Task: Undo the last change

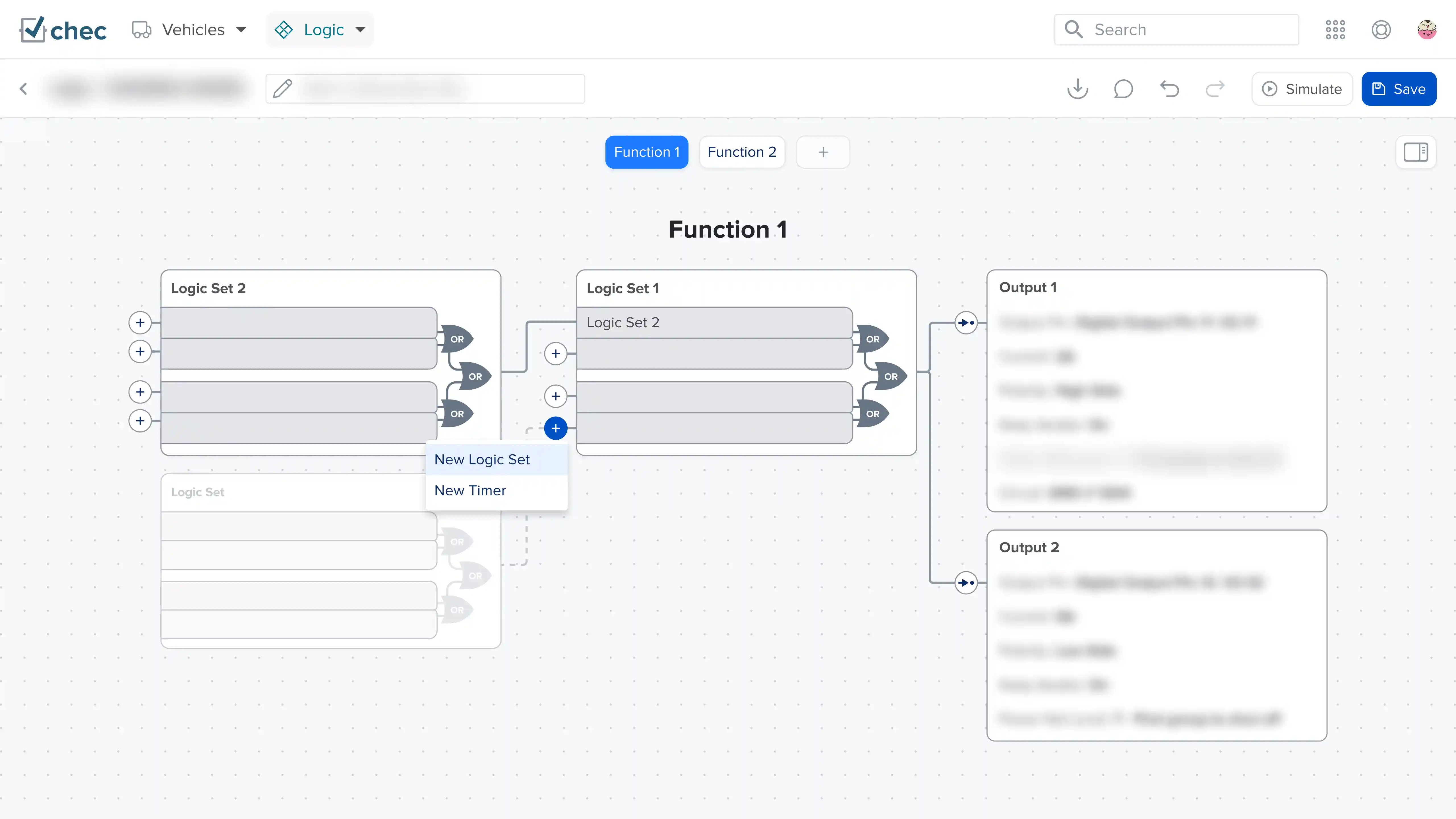Action: coord(1169,89)
